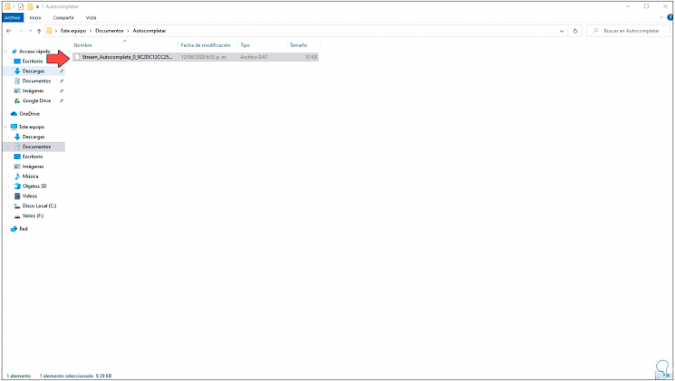675x381 pixels.
Task: Expand the OneDrive tree node arrow
Action: coord(6,114)
